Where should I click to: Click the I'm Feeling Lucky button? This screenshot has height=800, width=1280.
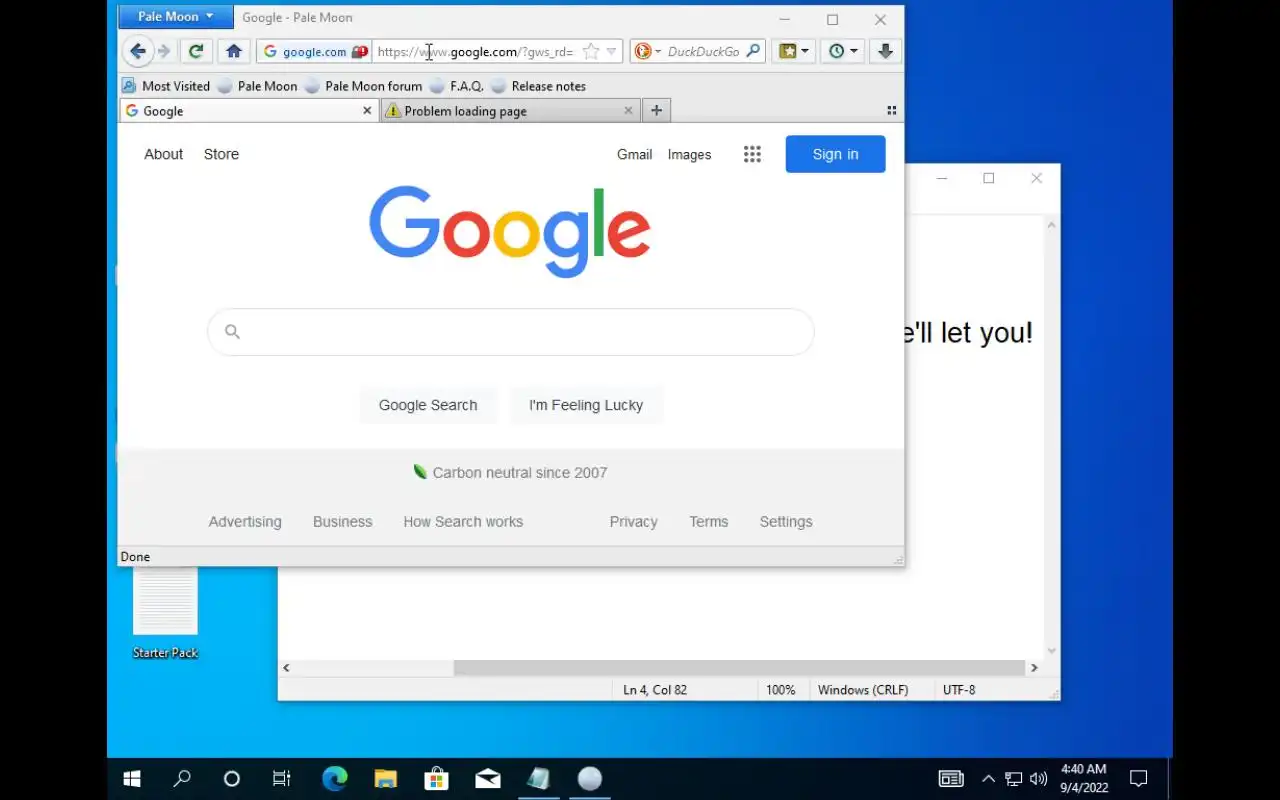coord(586,405)
